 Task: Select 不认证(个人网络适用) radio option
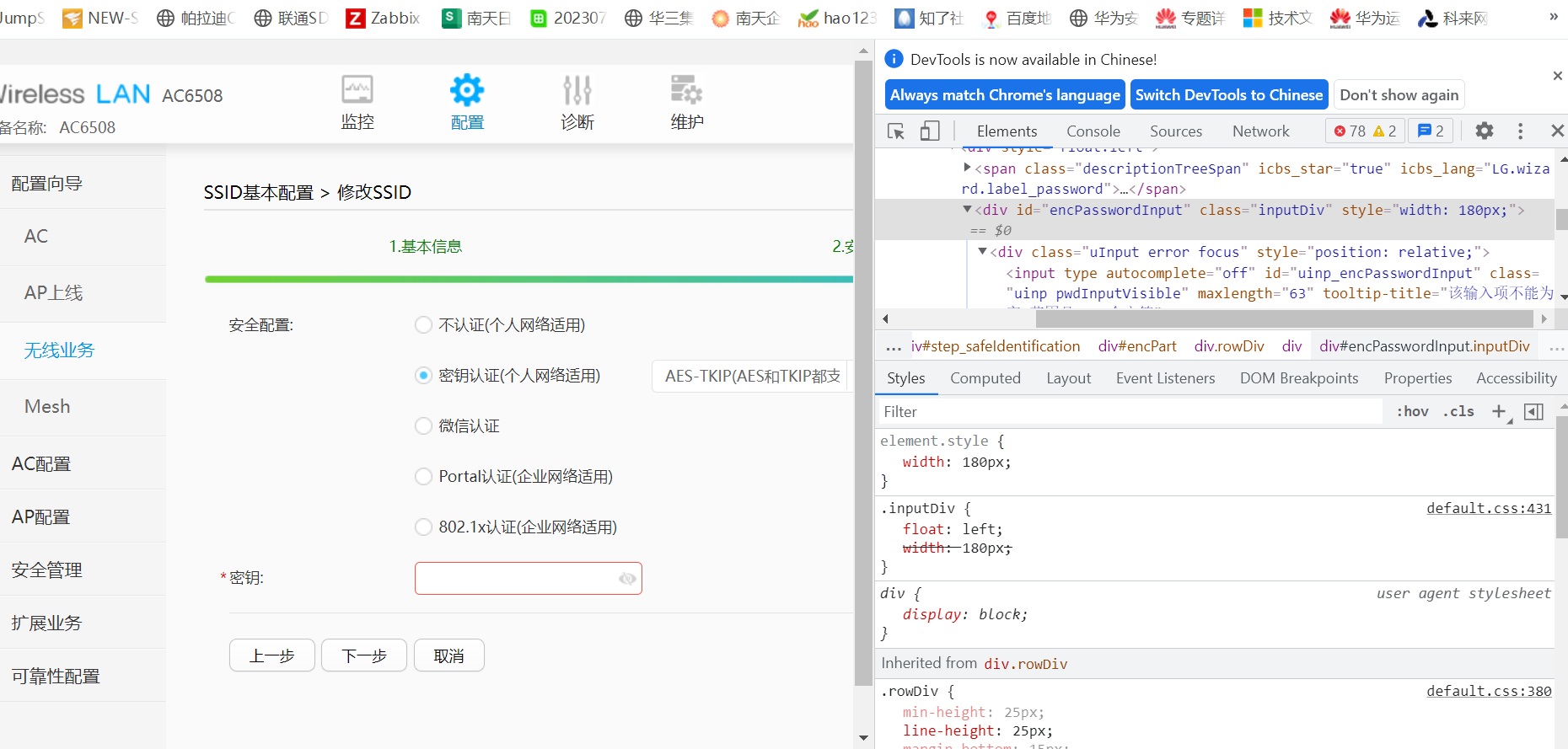(423, 325)
